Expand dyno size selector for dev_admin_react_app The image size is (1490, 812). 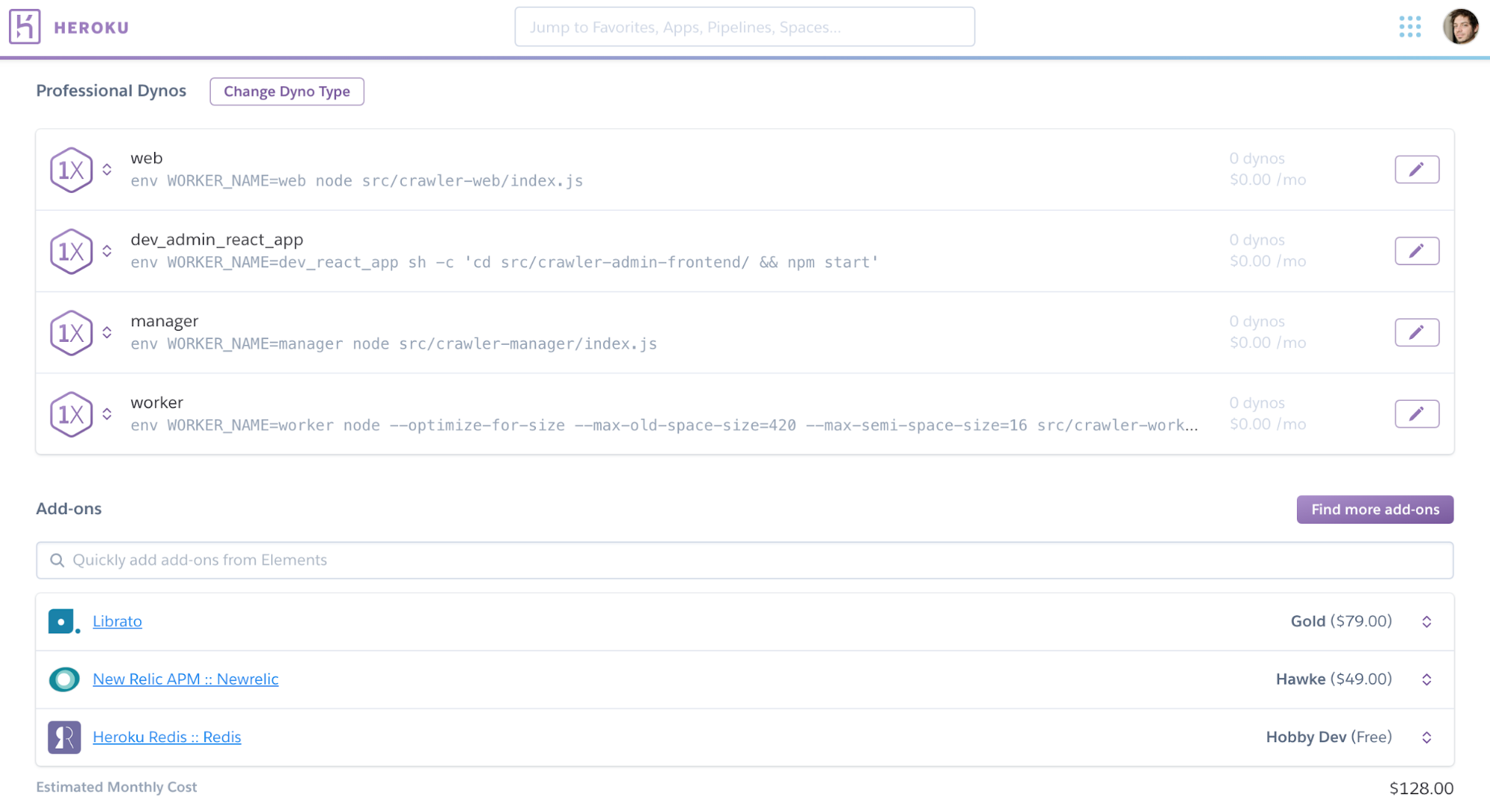pyautogui.click(x=107, y=251)
